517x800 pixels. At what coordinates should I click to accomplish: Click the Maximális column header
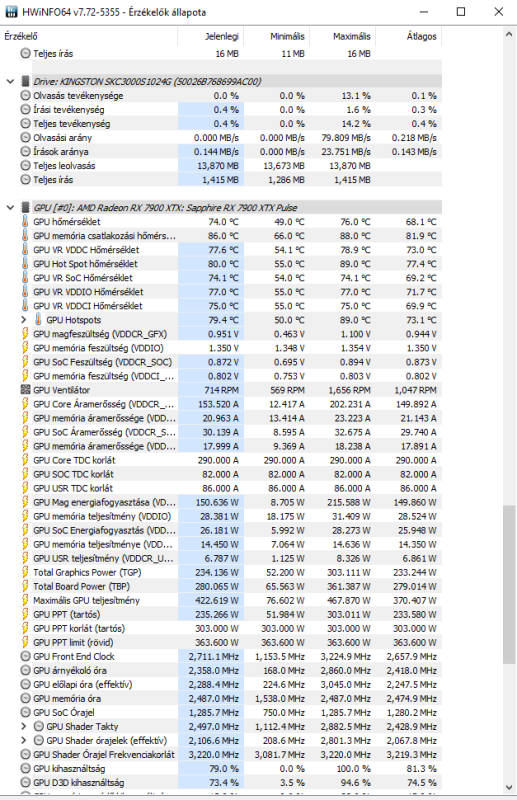click(342, 36)
